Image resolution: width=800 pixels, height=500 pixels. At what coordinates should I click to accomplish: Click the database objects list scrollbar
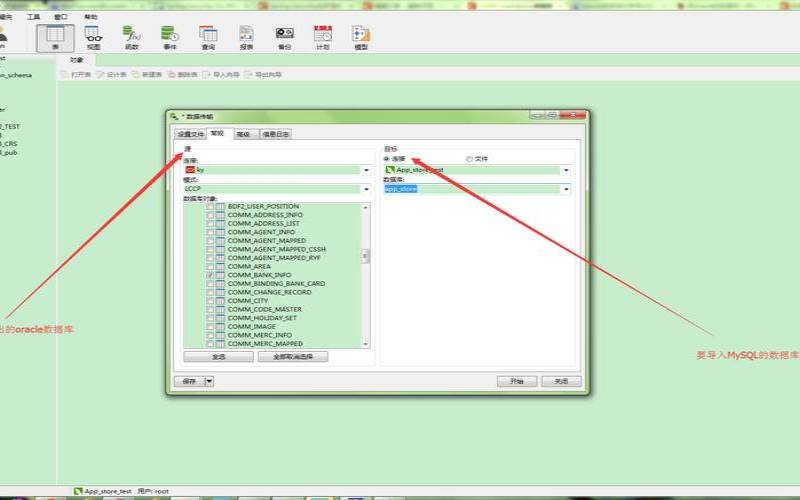pyautogui.click(x=365, y=256)
